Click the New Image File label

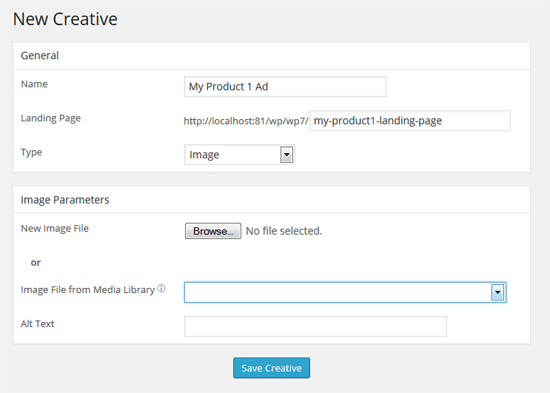coord(55,228)
